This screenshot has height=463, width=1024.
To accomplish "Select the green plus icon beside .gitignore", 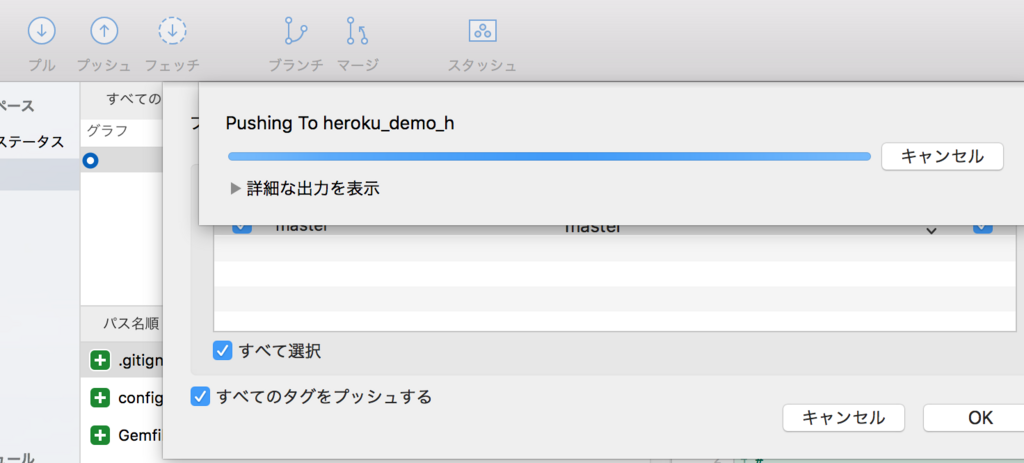I will coord(100,360).
